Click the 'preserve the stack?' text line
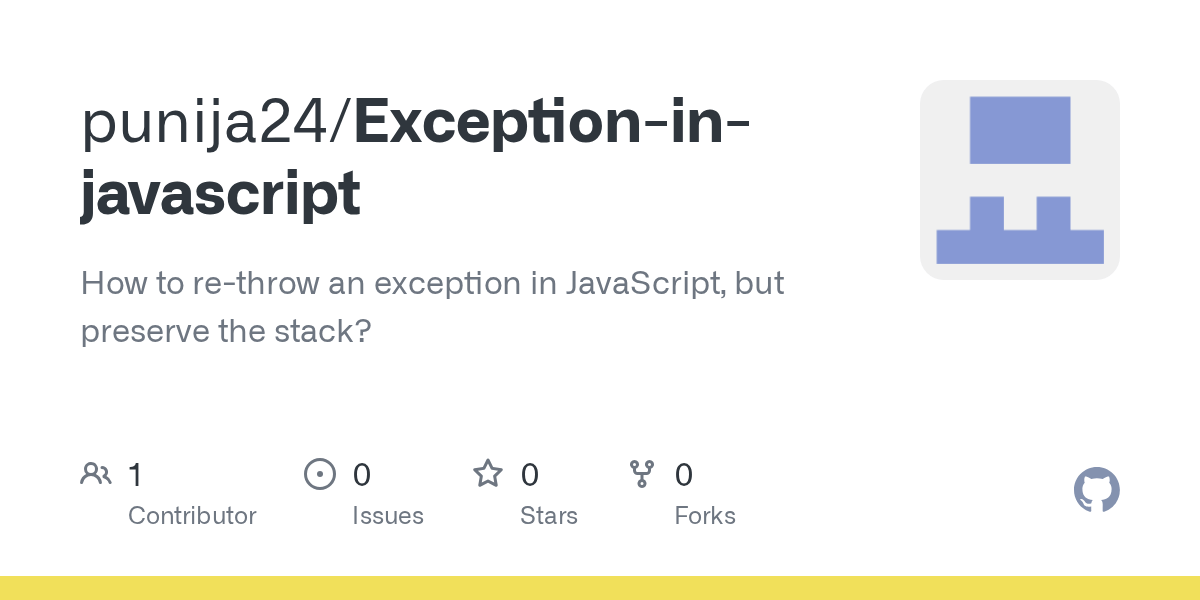Screen dimensions: 1200x600 pyautogui.click(x=226, y=331)
